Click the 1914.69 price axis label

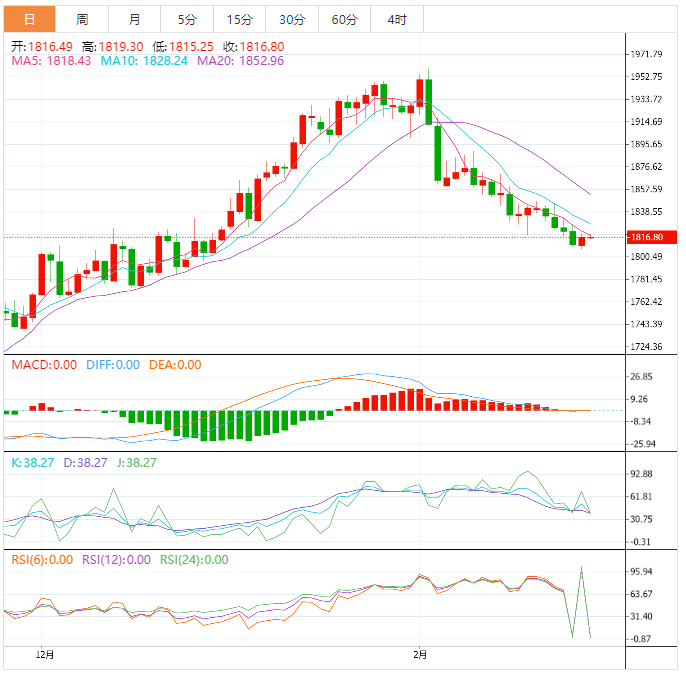coord(646,122)
